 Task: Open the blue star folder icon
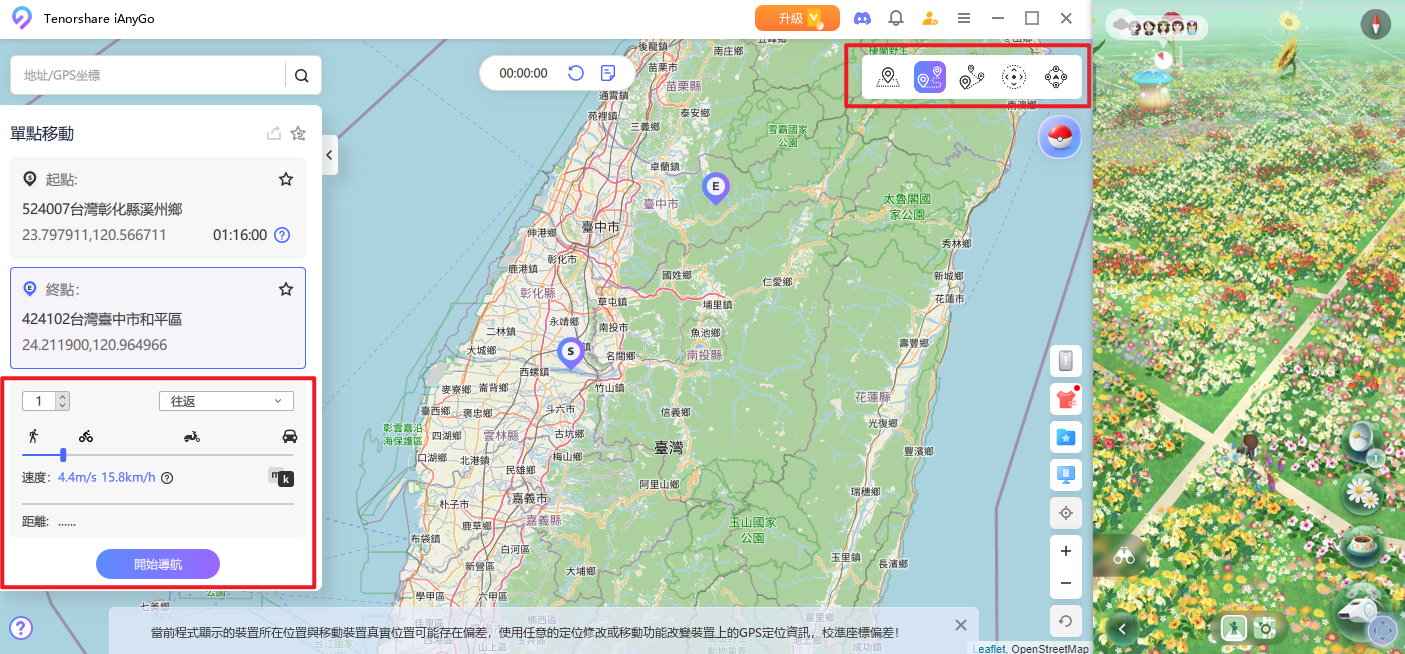(1066, 437)
